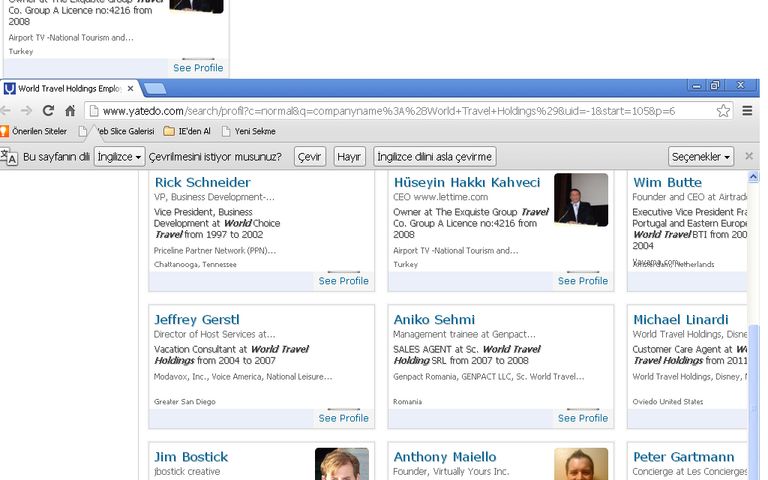
Task: Click 'CEO www.lettime.com' subtitle text
Action: point(440,197)
